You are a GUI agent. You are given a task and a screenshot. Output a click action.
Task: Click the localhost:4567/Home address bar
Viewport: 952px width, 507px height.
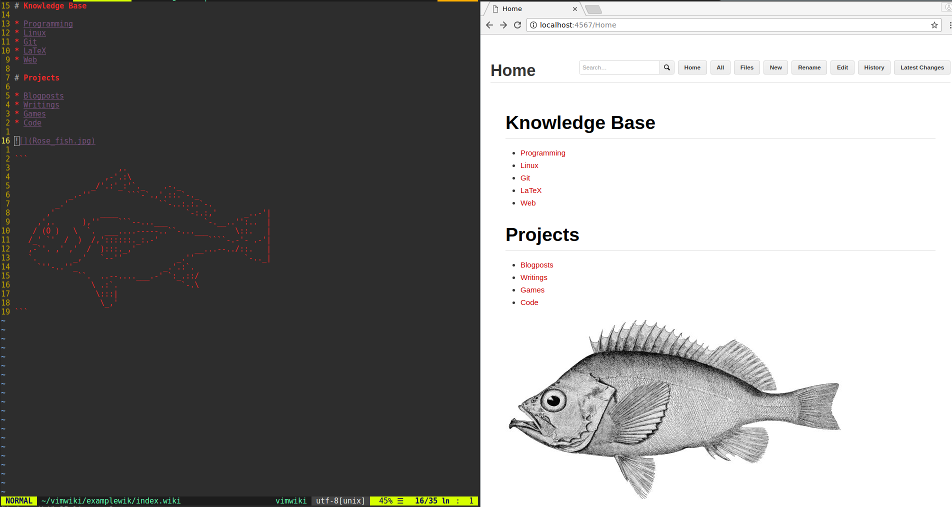click(x=733, y=25)
